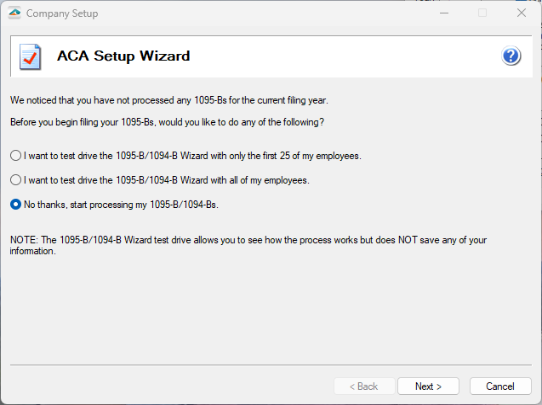Viewport: 542px width, 405px height.
Task: Proceed with the Next > button
Action: tap(428, 386)
